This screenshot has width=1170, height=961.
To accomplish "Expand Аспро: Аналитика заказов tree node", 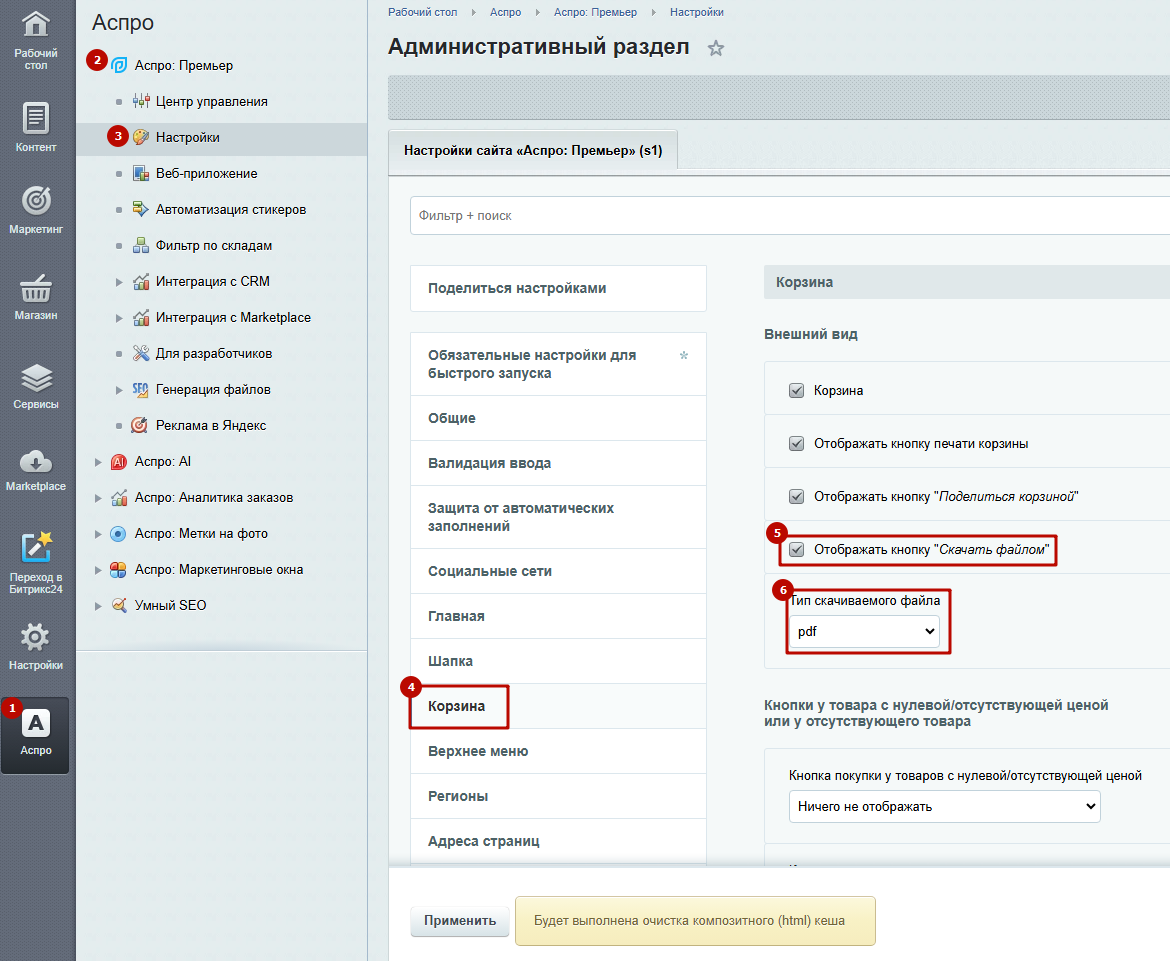I will 98,498.
